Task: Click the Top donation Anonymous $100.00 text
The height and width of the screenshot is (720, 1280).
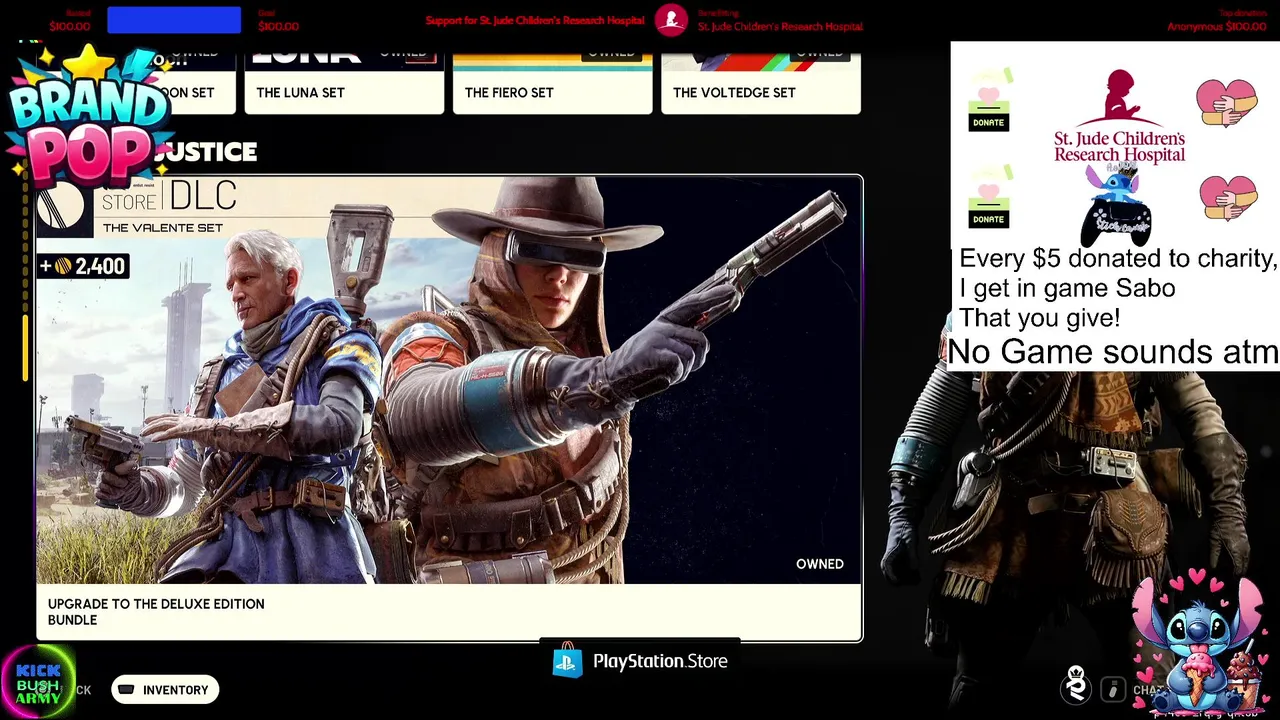Action: coord(1217,22)
